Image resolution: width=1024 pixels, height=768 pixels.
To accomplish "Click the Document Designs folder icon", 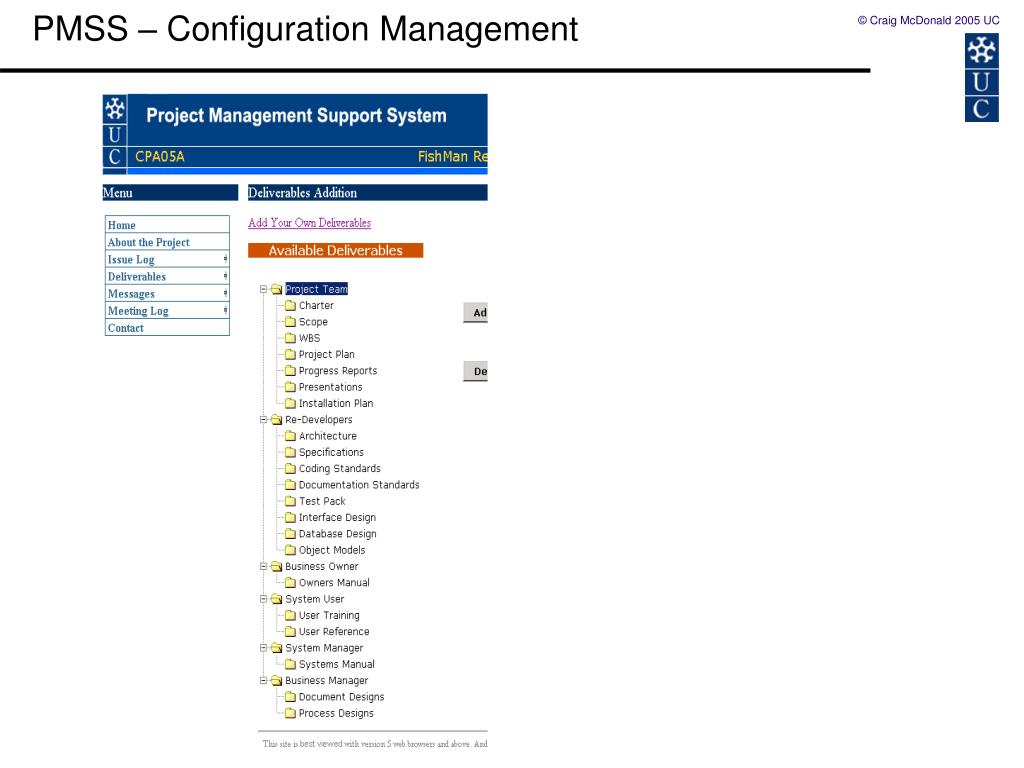I will [291, 697].
